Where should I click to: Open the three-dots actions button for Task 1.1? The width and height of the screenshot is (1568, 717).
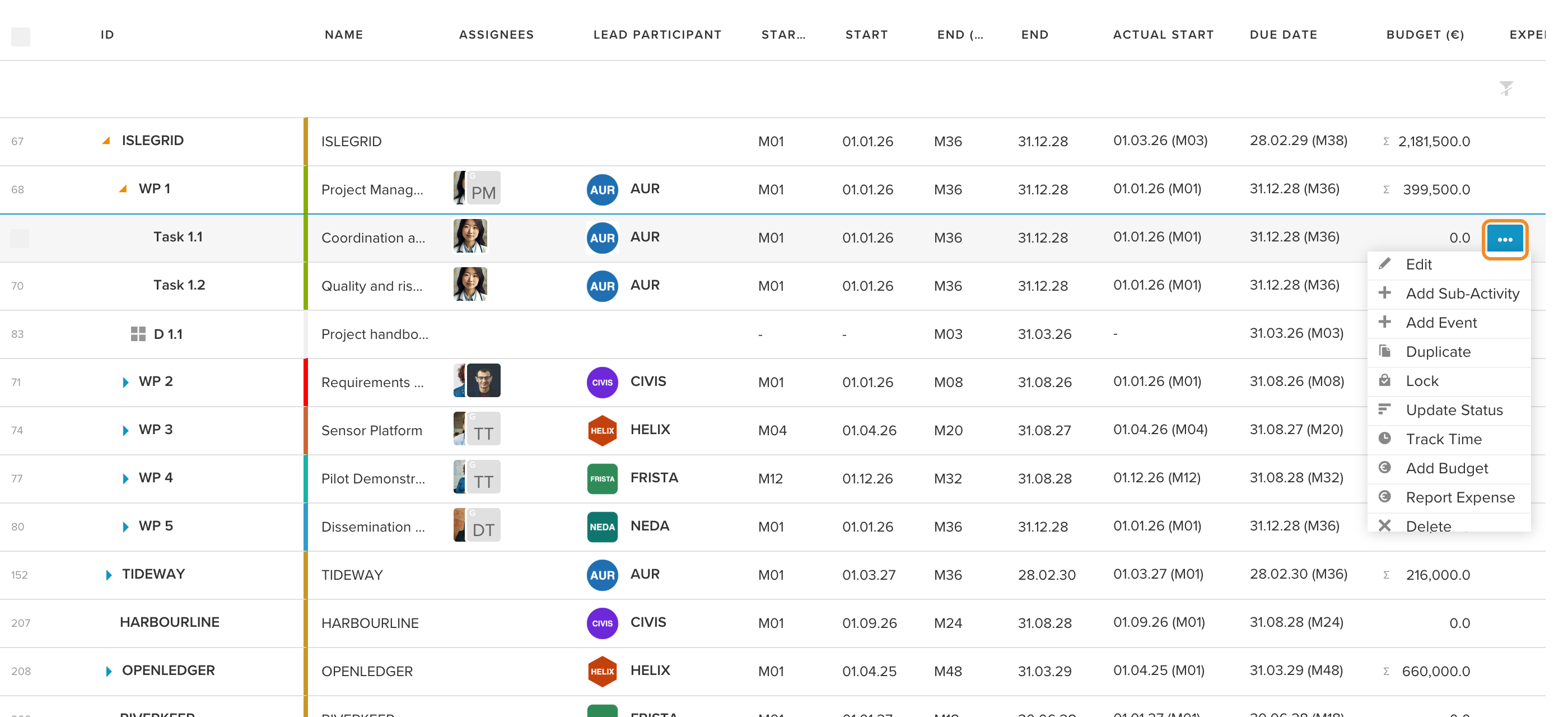coord(1505,239)
